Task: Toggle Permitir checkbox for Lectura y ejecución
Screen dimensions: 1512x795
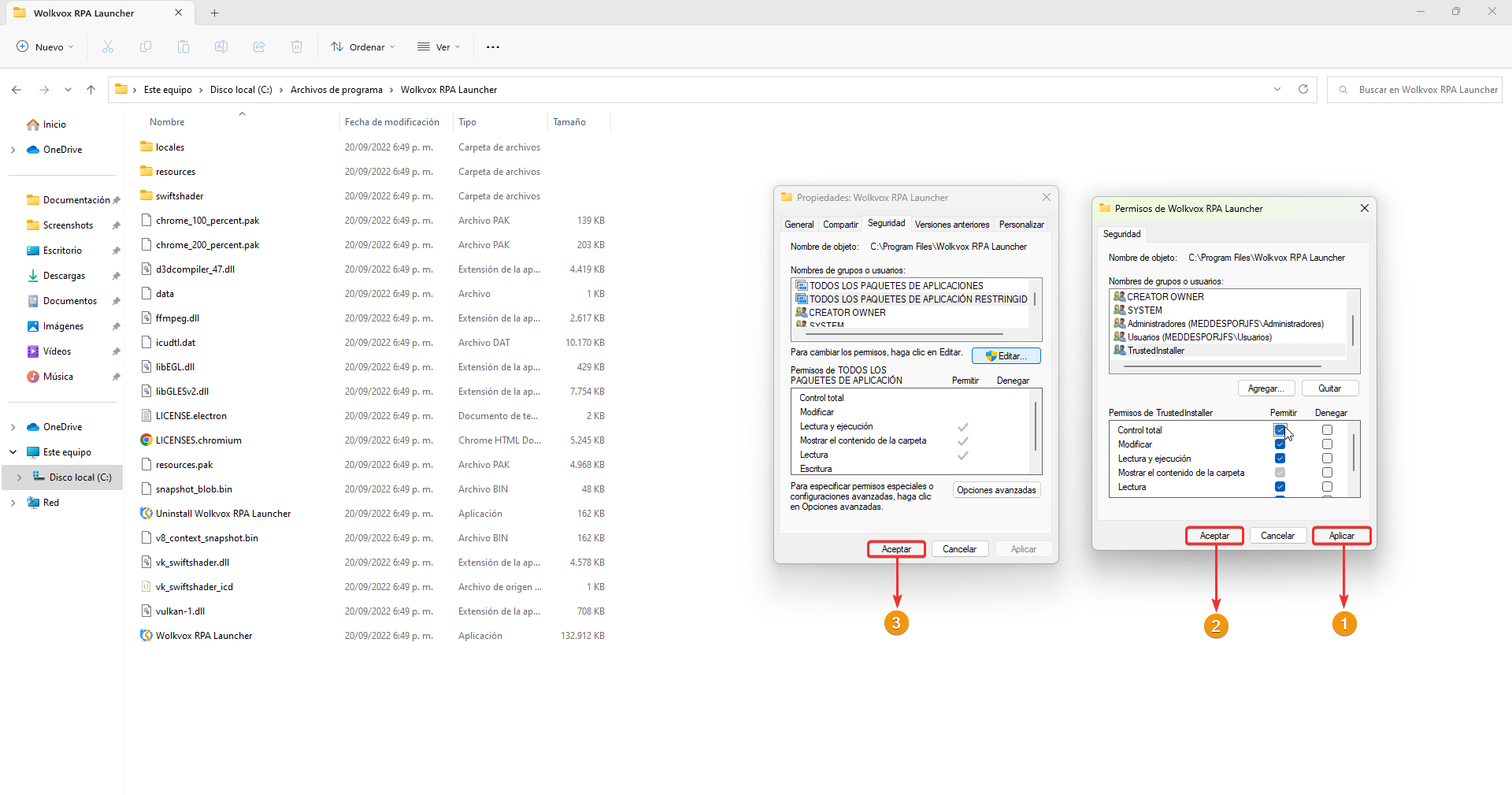Action: tap(1280, 459)
